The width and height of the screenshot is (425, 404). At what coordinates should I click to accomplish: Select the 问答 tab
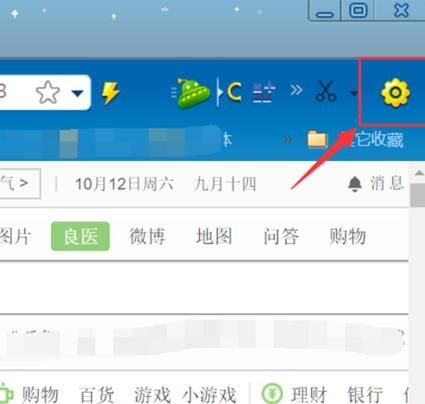pos(281,236)
